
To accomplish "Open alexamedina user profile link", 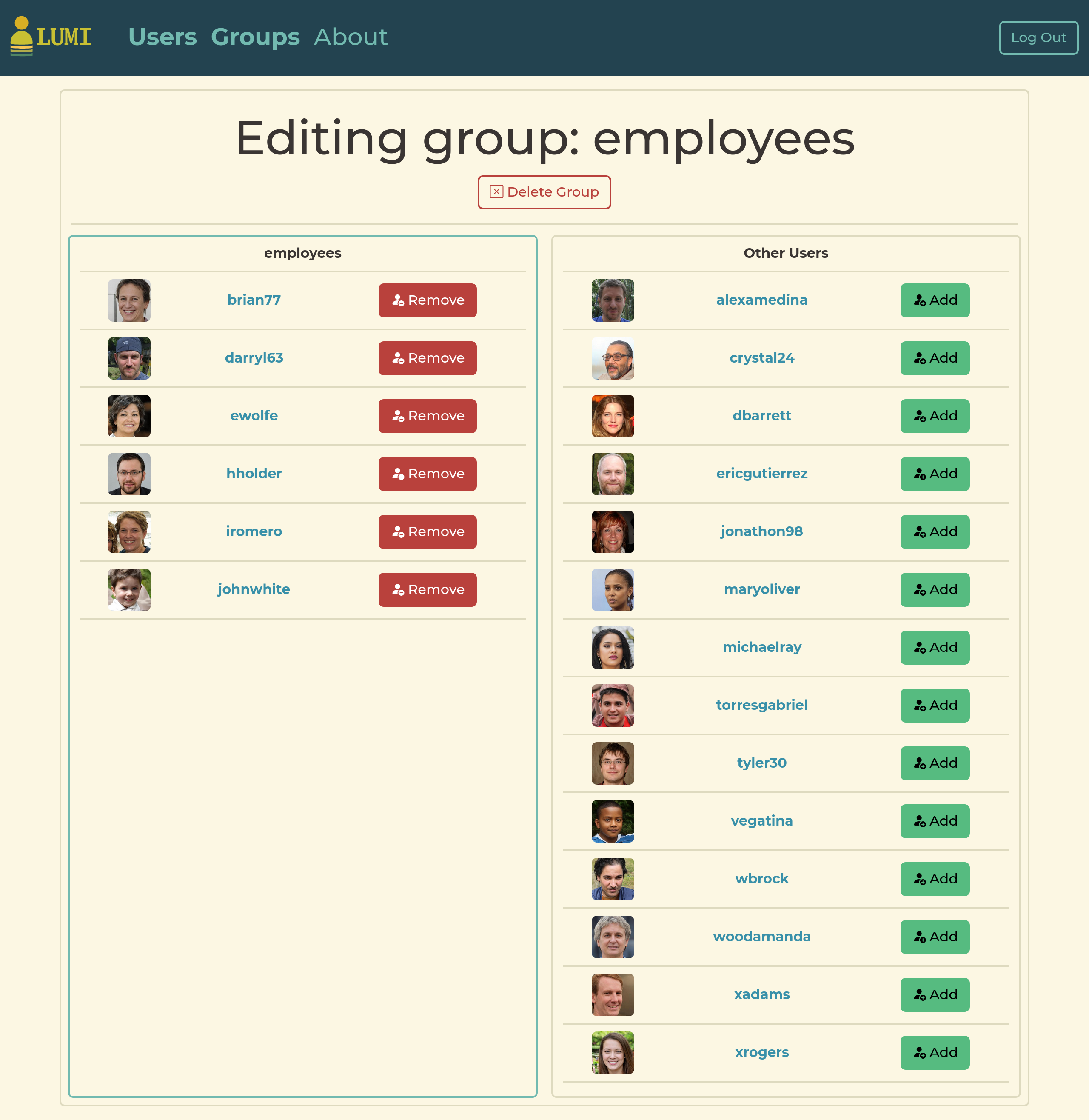I will point(762,300).
